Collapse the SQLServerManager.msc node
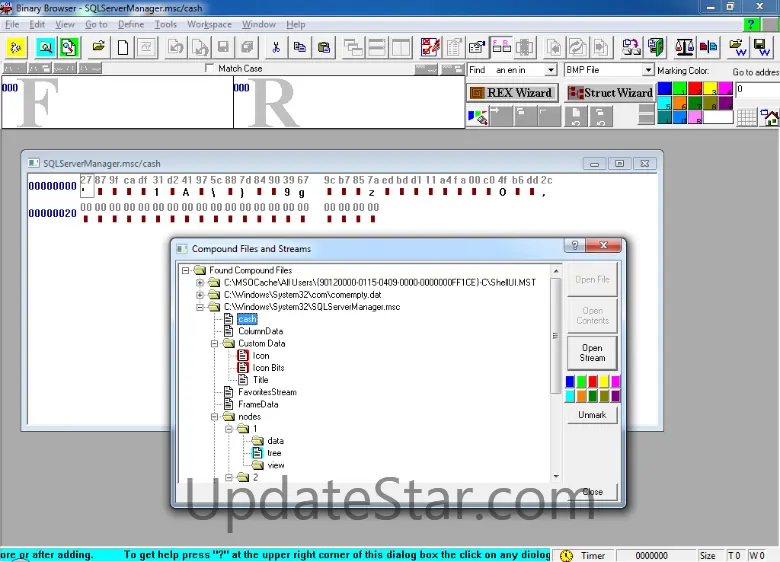 (200, 307)
